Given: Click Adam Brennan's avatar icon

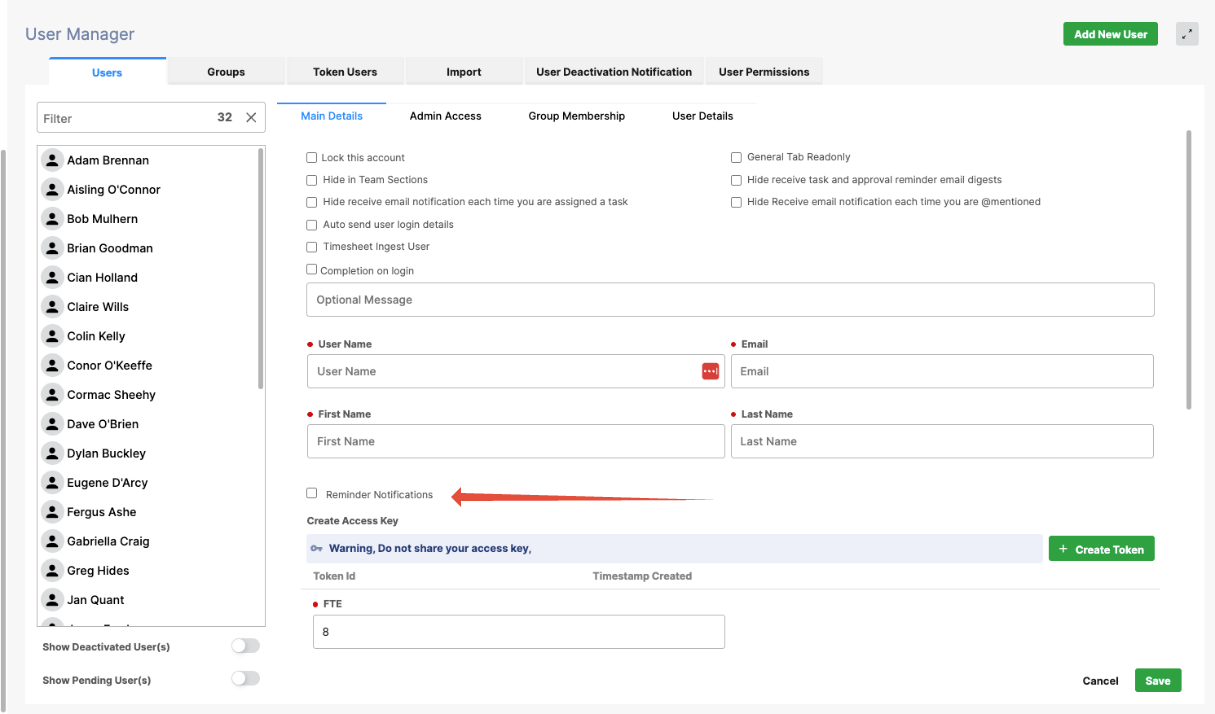Looking at the screenshot, I should click(x=53, y=160).
